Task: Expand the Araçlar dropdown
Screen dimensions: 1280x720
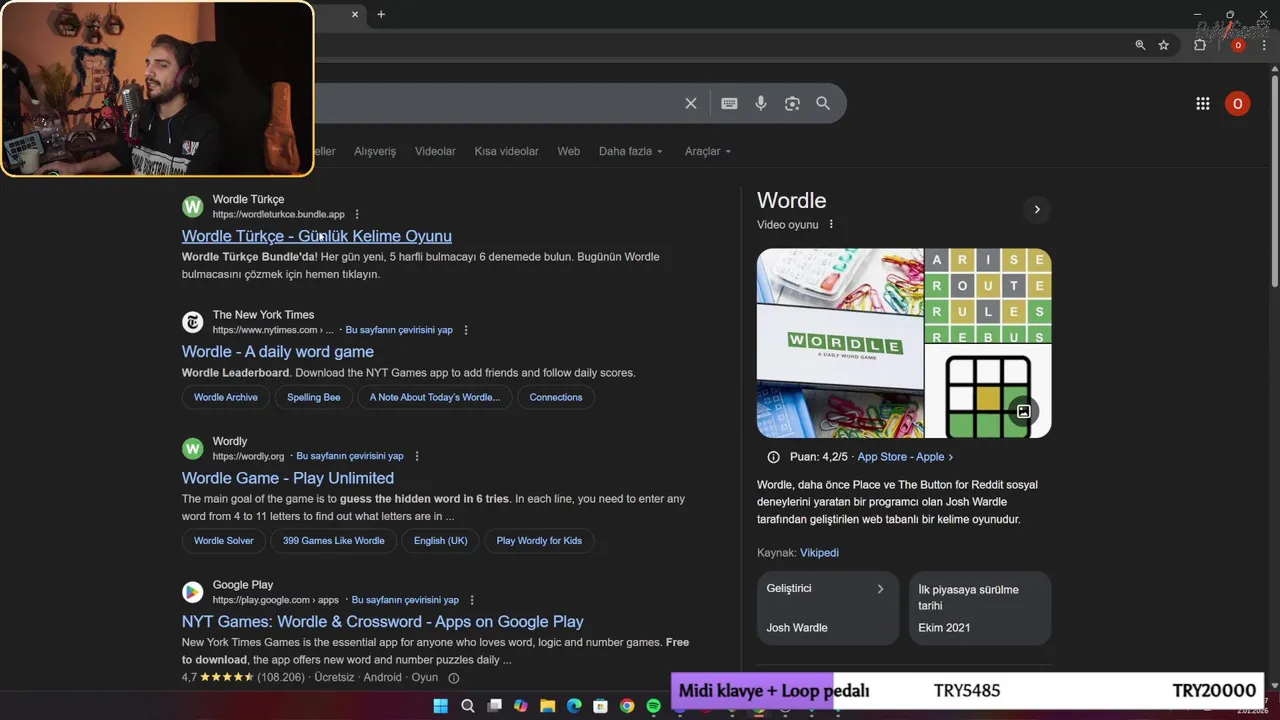Action: pos(708,151)
